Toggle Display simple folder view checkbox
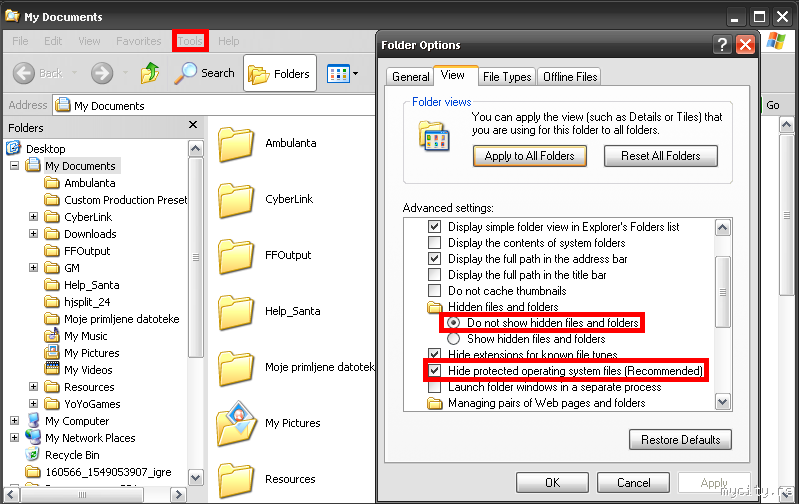Image resolution: width=799 pixels, height=504 pixels. pos(434,226)
